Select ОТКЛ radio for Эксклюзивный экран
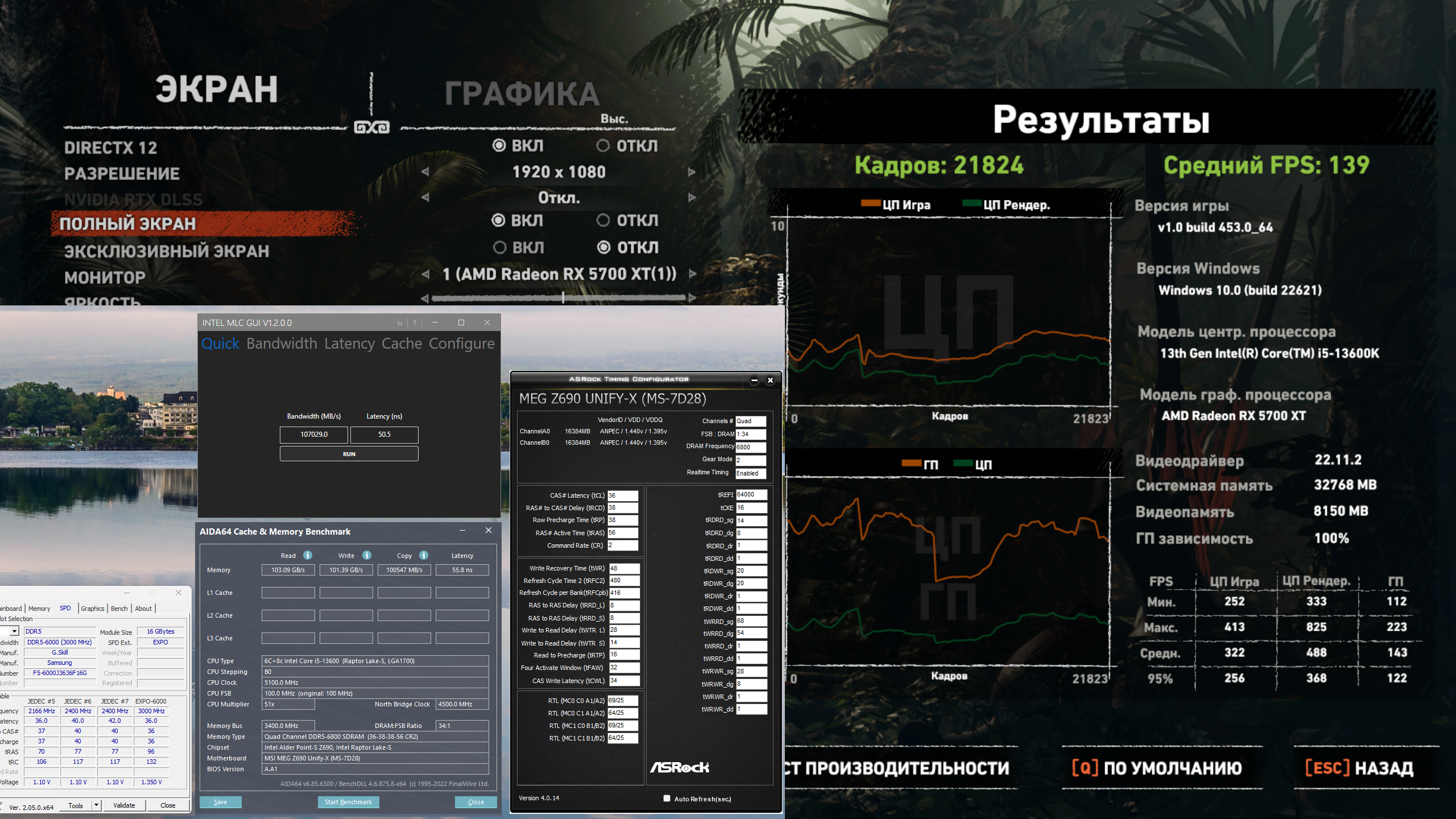Viewport: 1456px width, 819px height. pos(604,247)
